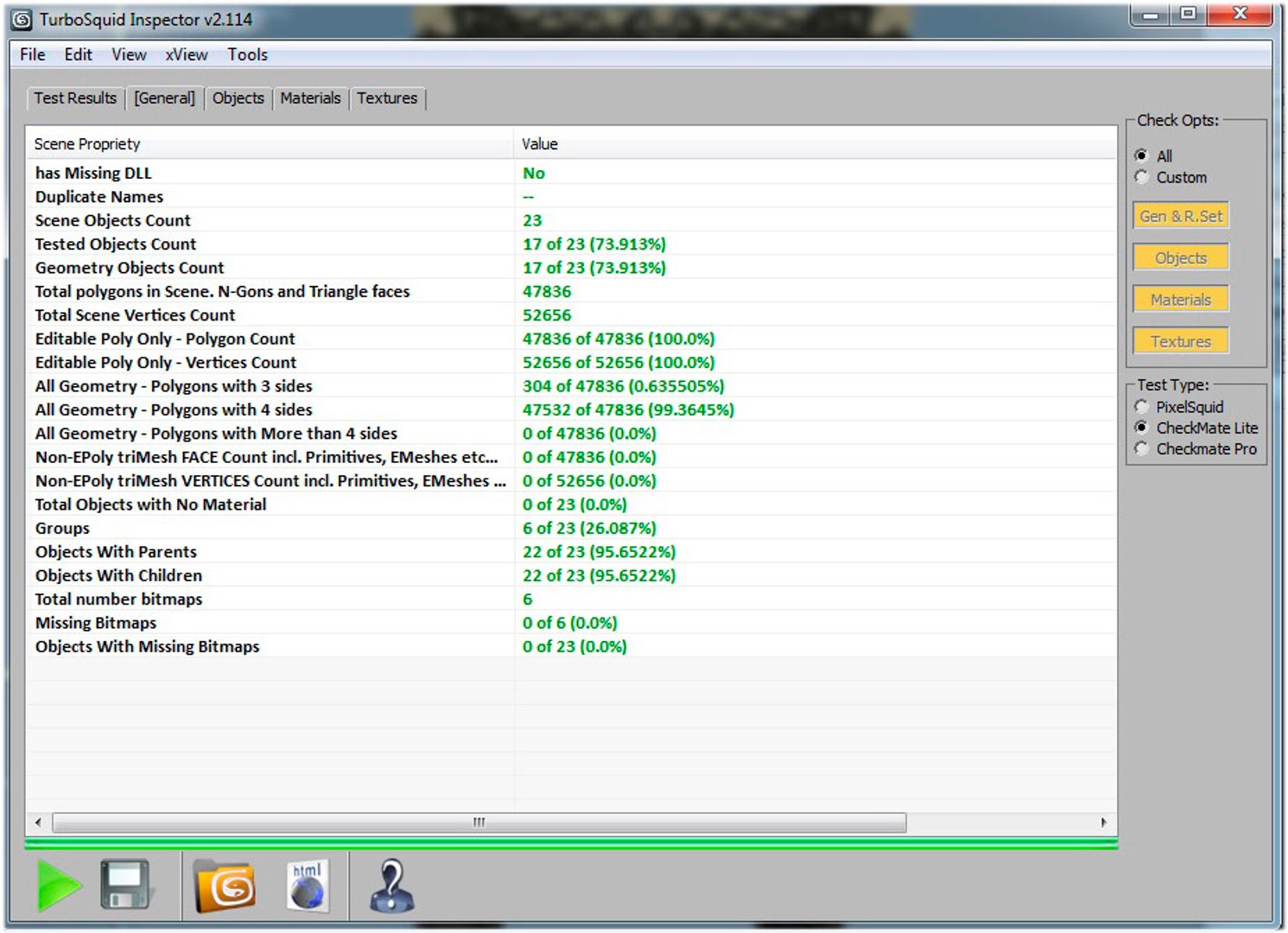1288x933 pixels.
Task: Click the TurboSquid Inspector title bar icon
Action: 22,19
